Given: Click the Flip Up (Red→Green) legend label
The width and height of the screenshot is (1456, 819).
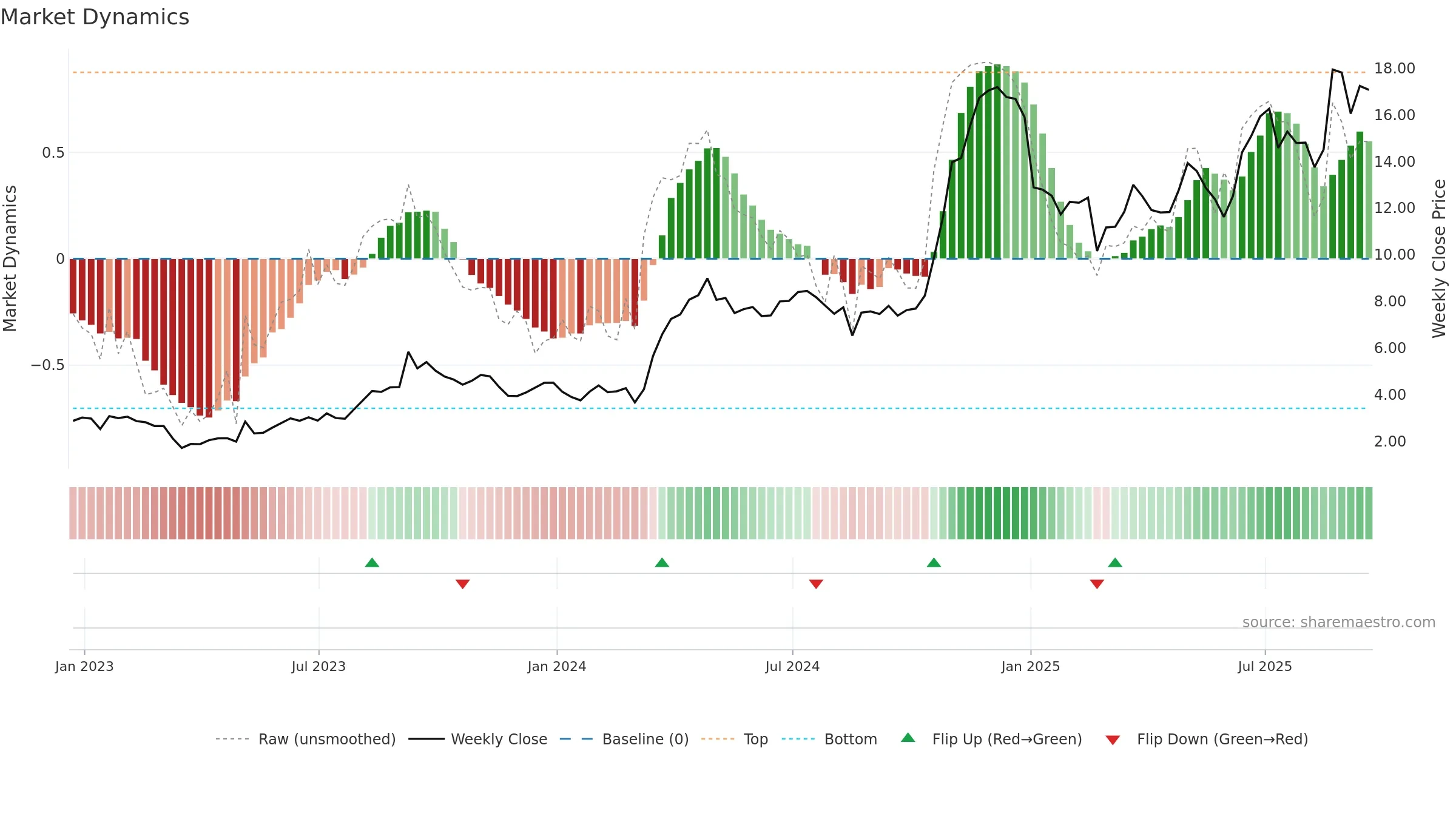Looking at the screenshot, I should coord(1007,739).
